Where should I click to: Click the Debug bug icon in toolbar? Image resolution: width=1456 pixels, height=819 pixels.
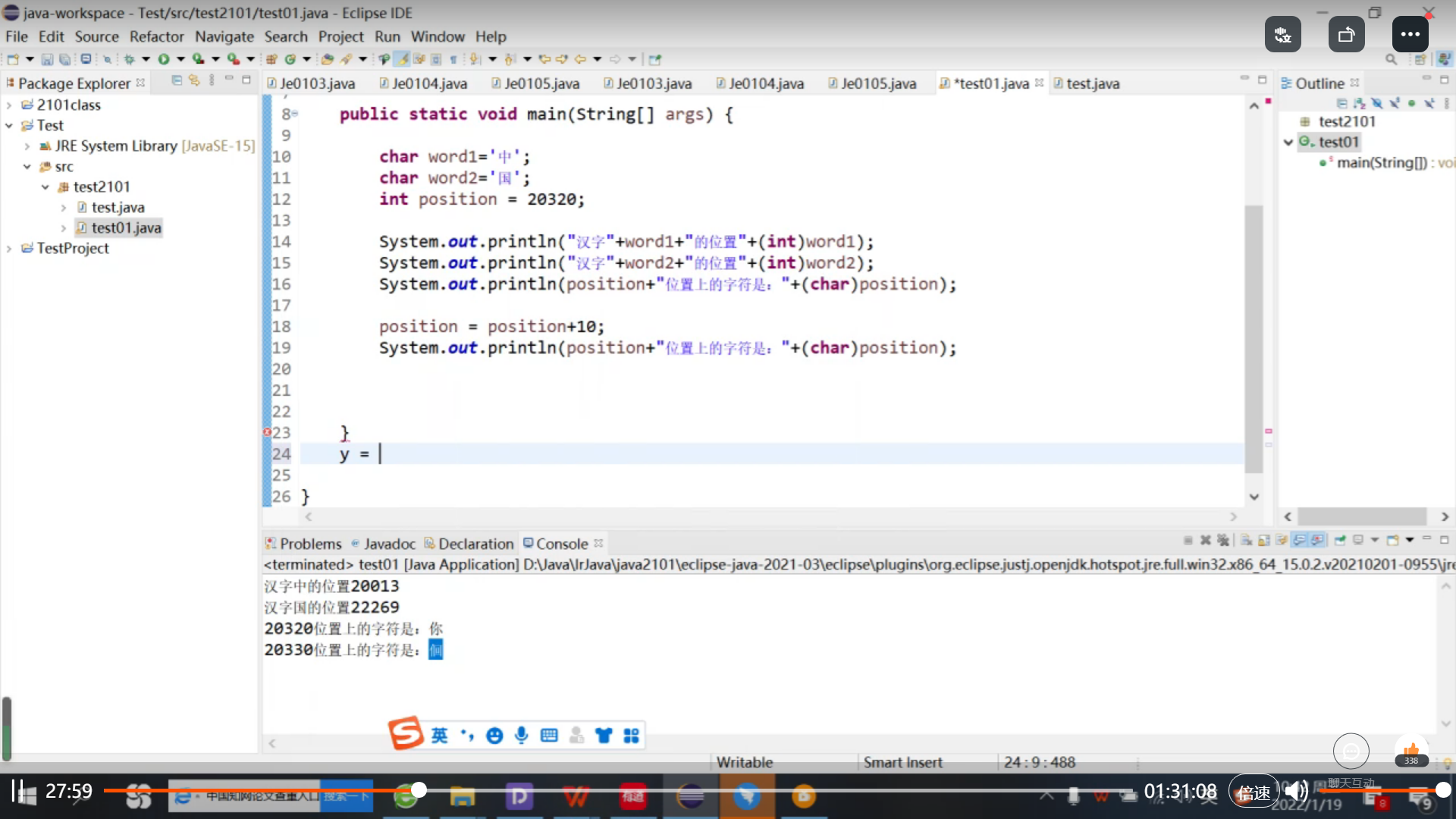click(129, 59)
